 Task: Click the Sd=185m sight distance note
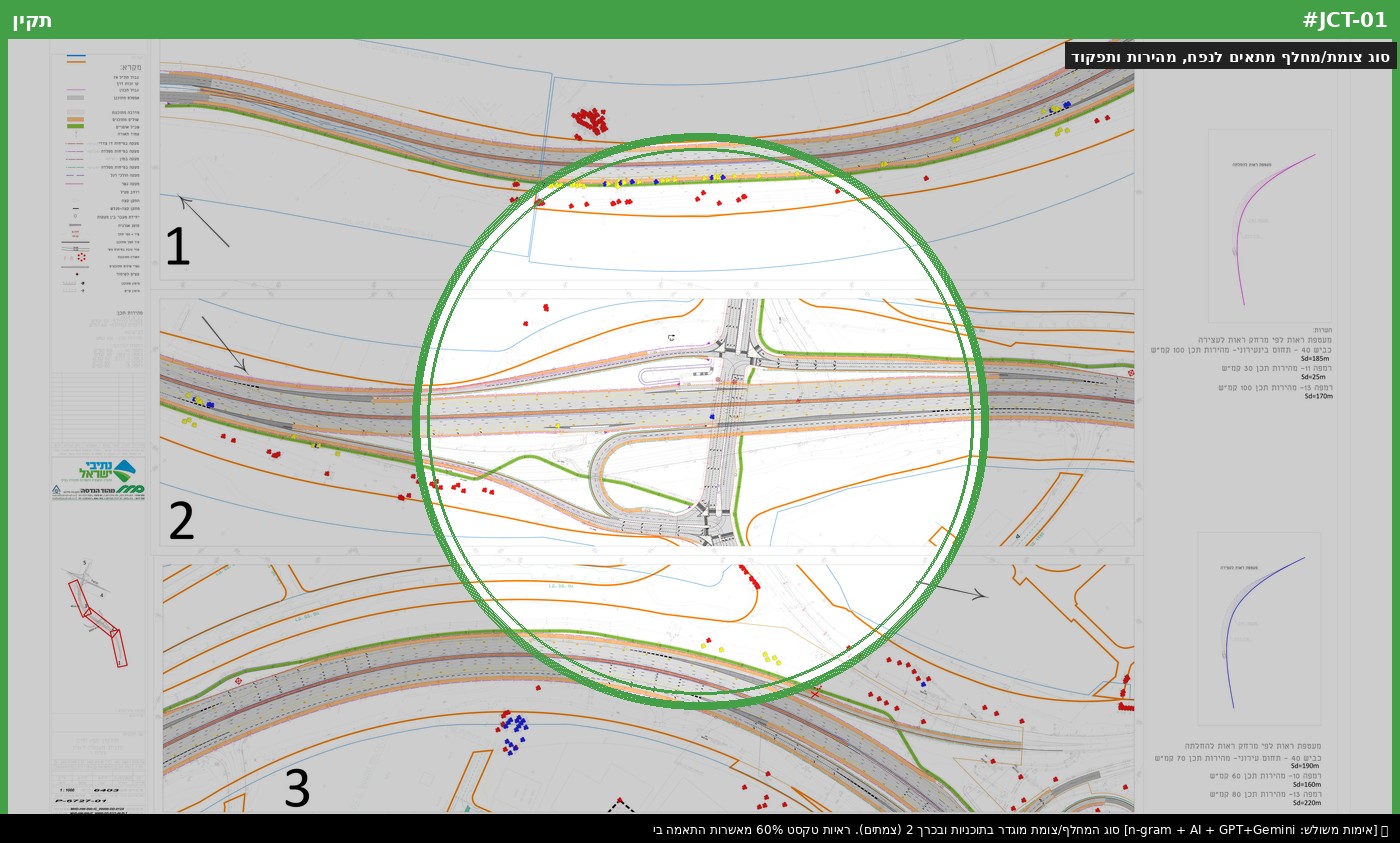pos(1314,358)
